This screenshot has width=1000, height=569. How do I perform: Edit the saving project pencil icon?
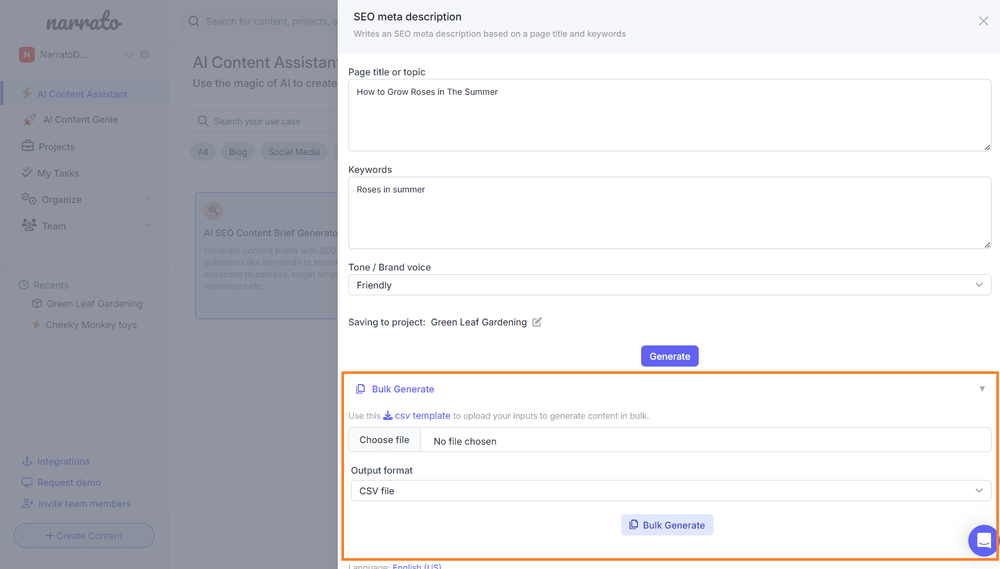coord(537,322)
